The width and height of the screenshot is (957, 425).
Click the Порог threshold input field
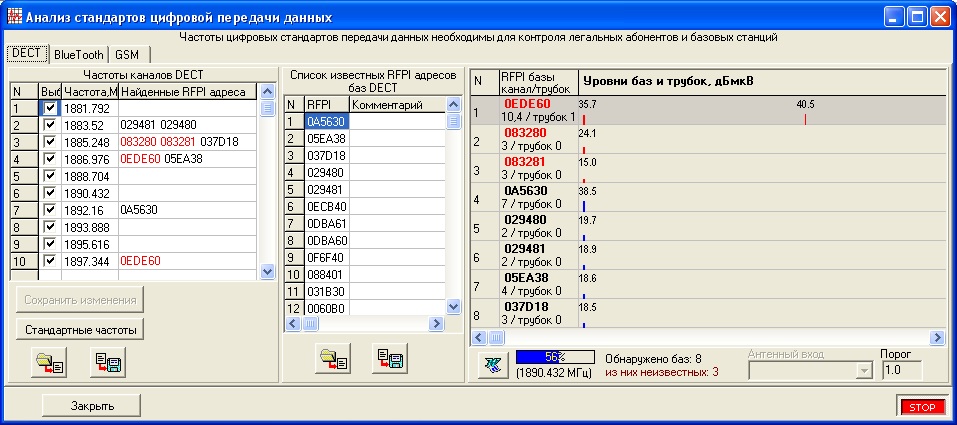(x=900, y=370)
